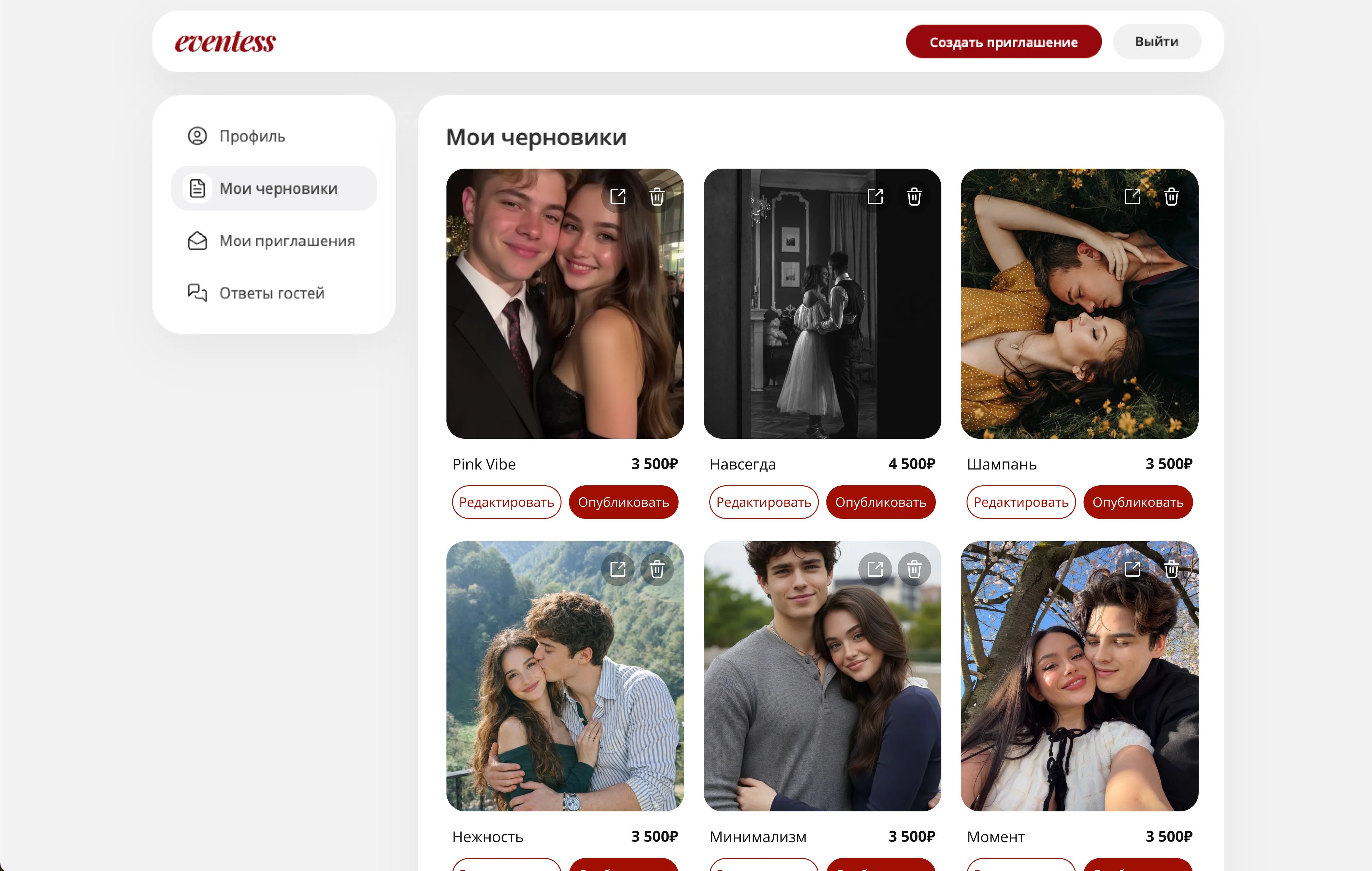Open Pink Vibe draft in new window icon
1372x871 pixels.
pyautogui.click(x=618, y=197)
